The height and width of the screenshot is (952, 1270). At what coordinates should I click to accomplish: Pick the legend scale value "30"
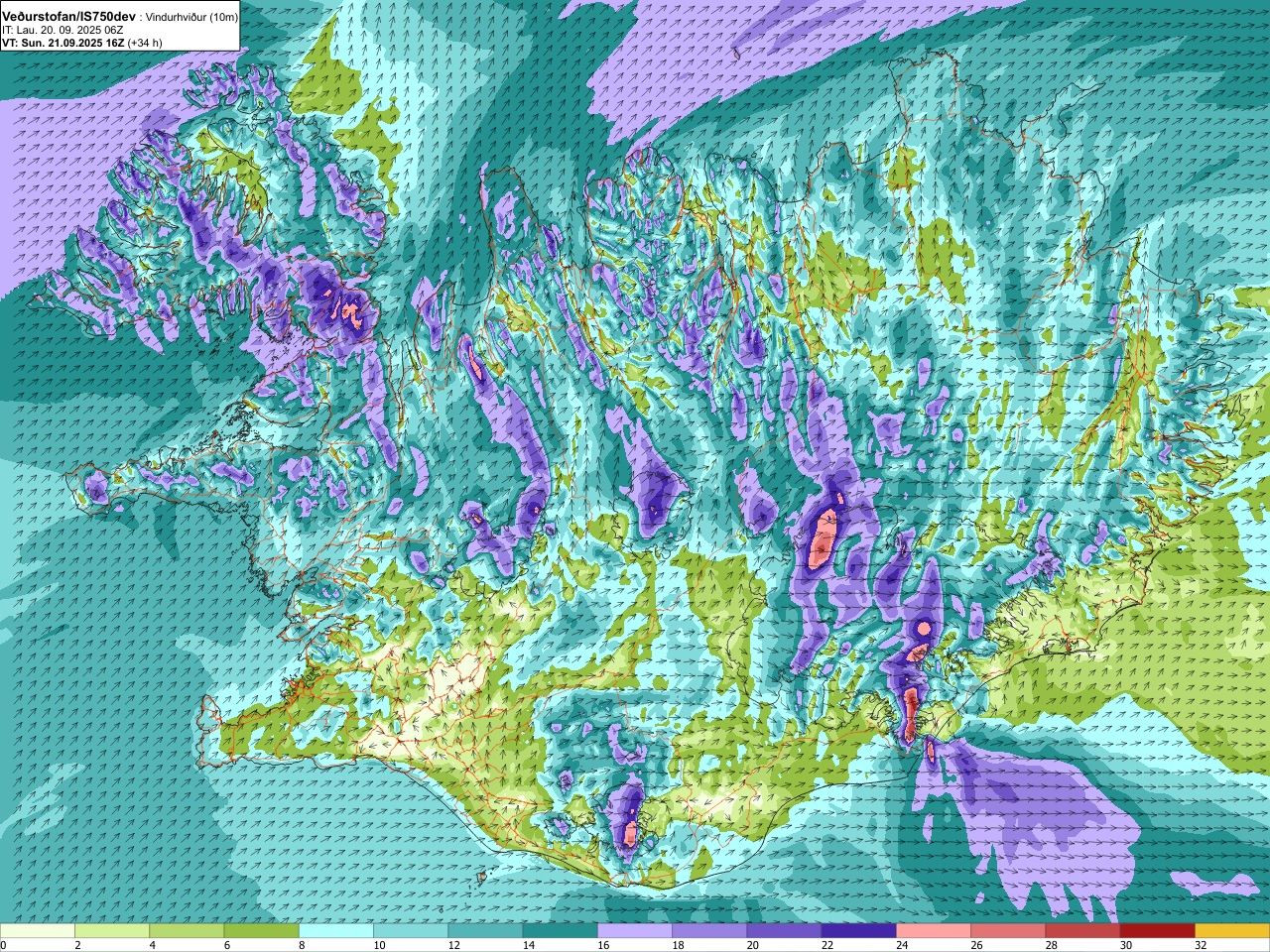[x=1126, y=946]
